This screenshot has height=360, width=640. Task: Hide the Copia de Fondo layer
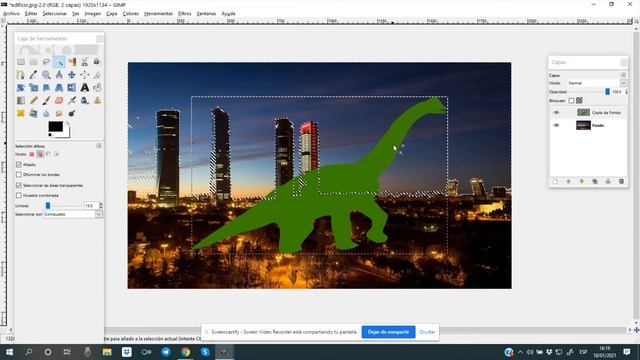click(556, 112)
